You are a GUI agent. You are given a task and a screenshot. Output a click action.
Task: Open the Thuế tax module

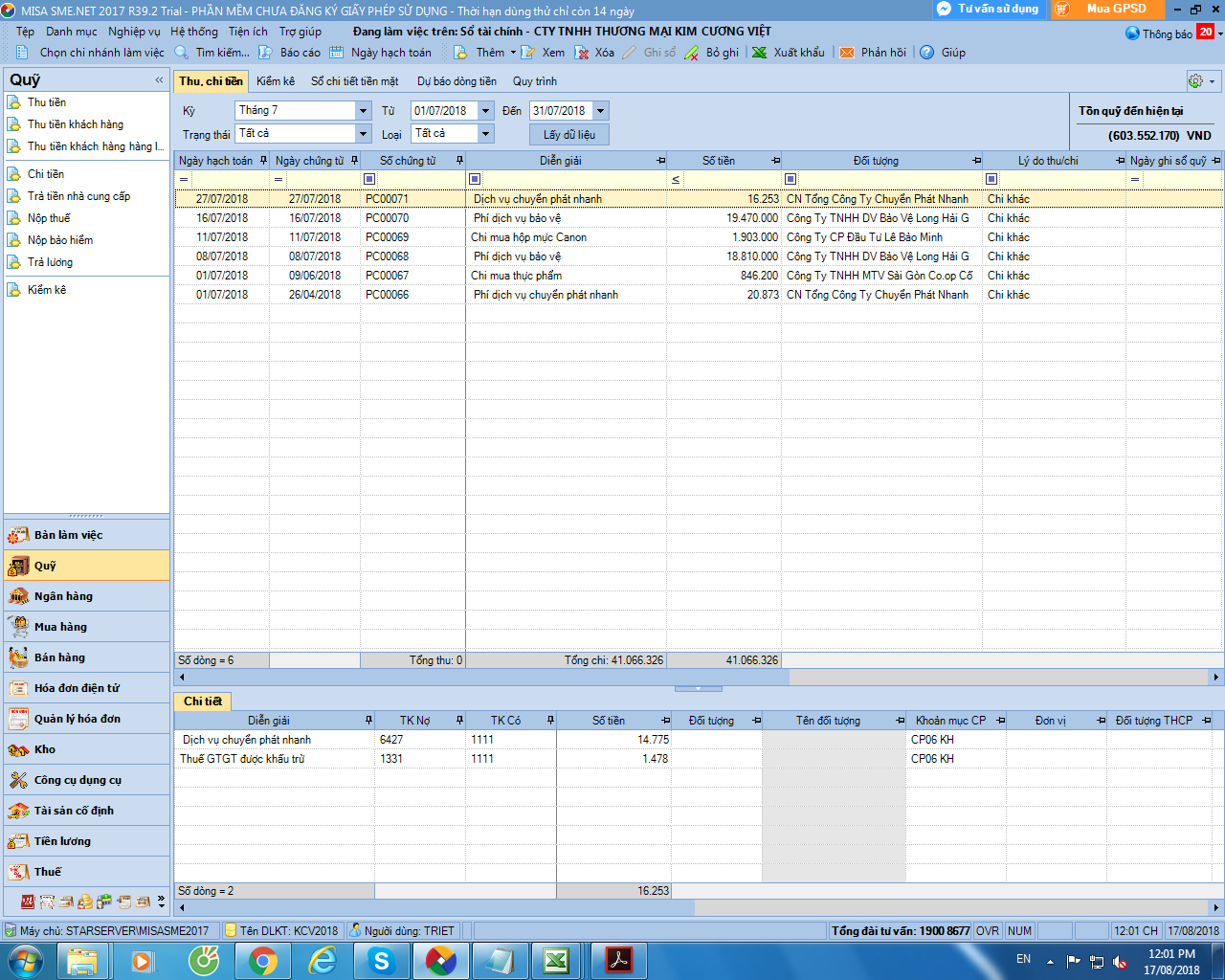click(86, 872)
